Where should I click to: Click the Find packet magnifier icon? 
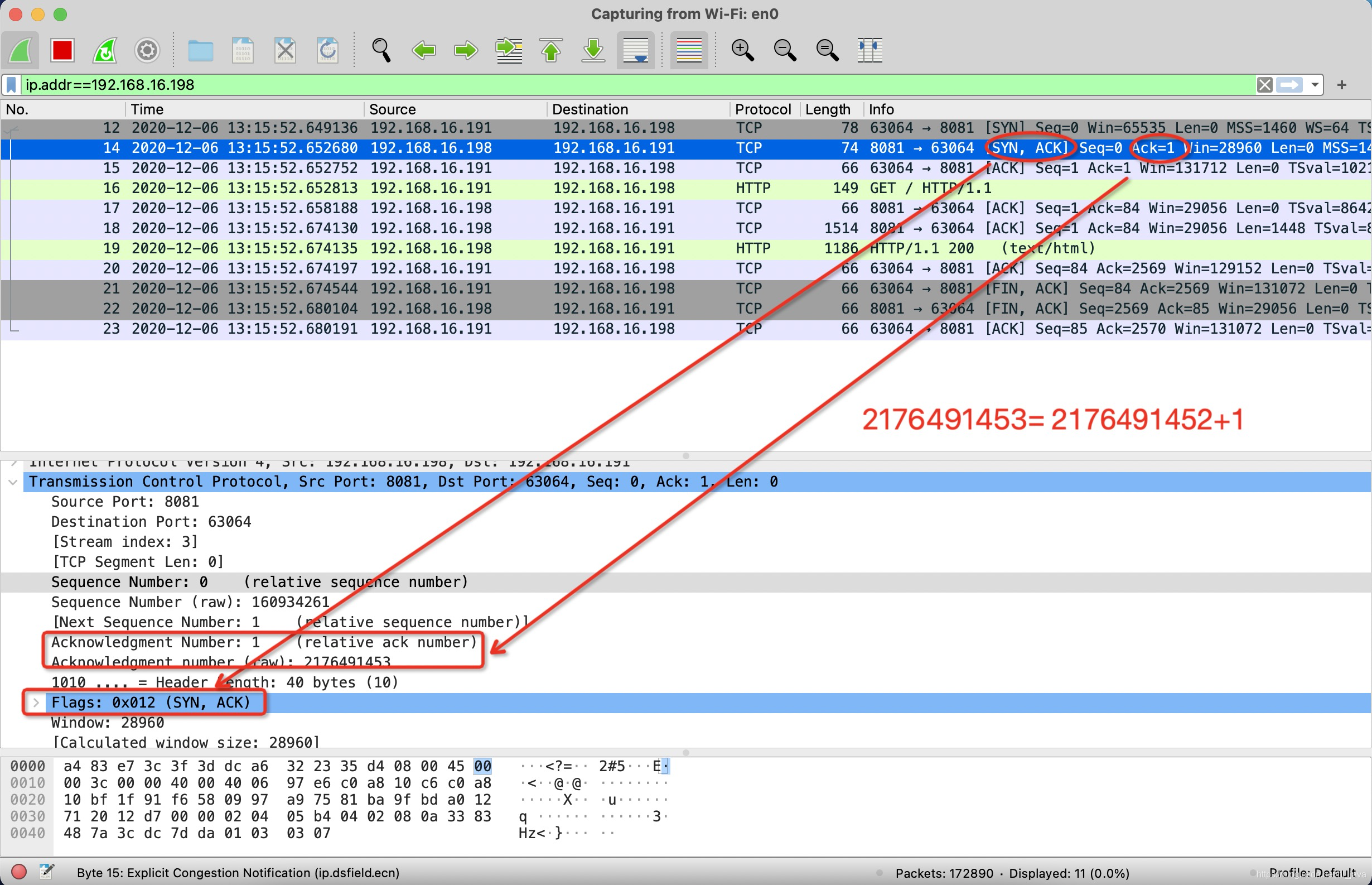coord(381,51)
